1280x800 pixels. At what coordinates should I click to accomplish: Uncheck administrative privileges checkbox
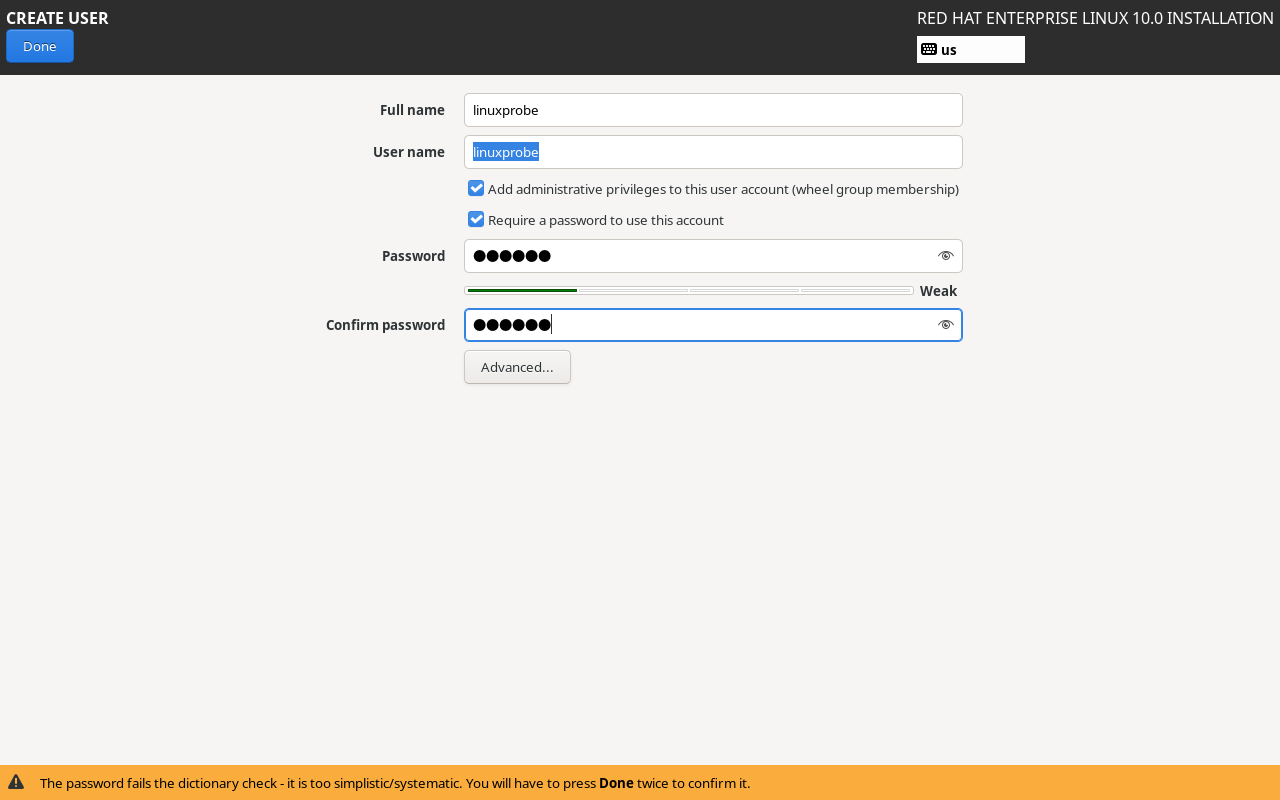tap(476, 189)
